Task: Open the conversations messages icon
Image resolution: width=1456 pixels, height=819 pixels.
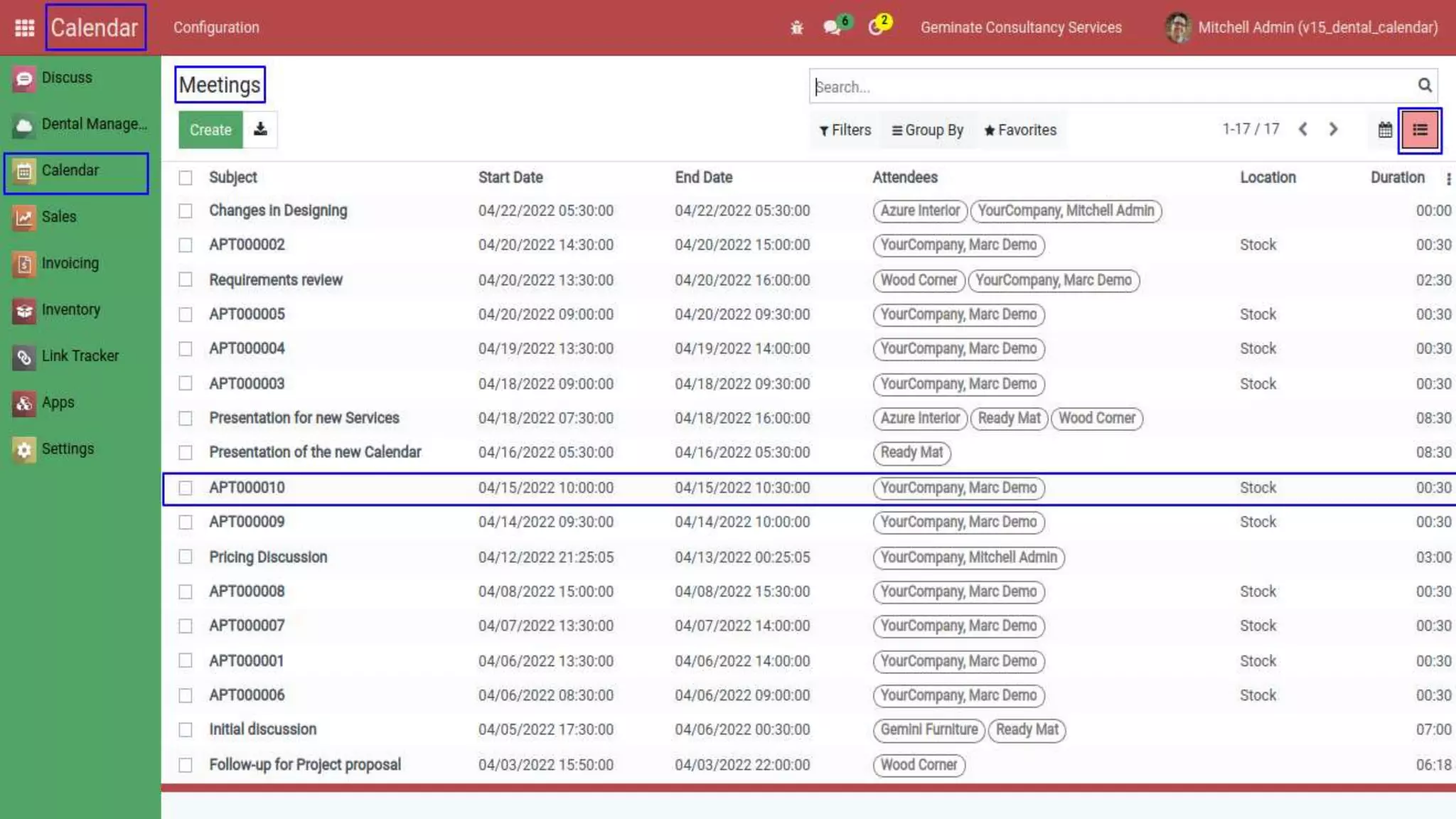Action: [x=831, y=28]
